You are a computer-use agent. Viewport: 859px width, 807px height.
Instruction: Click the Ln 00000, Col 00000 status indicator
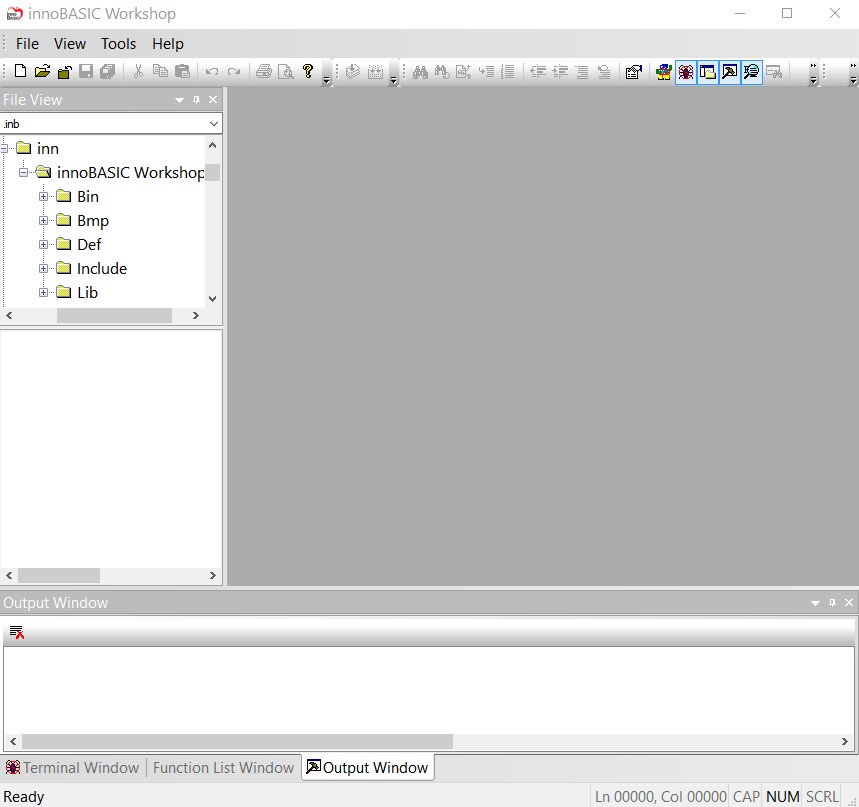point(660,797)
